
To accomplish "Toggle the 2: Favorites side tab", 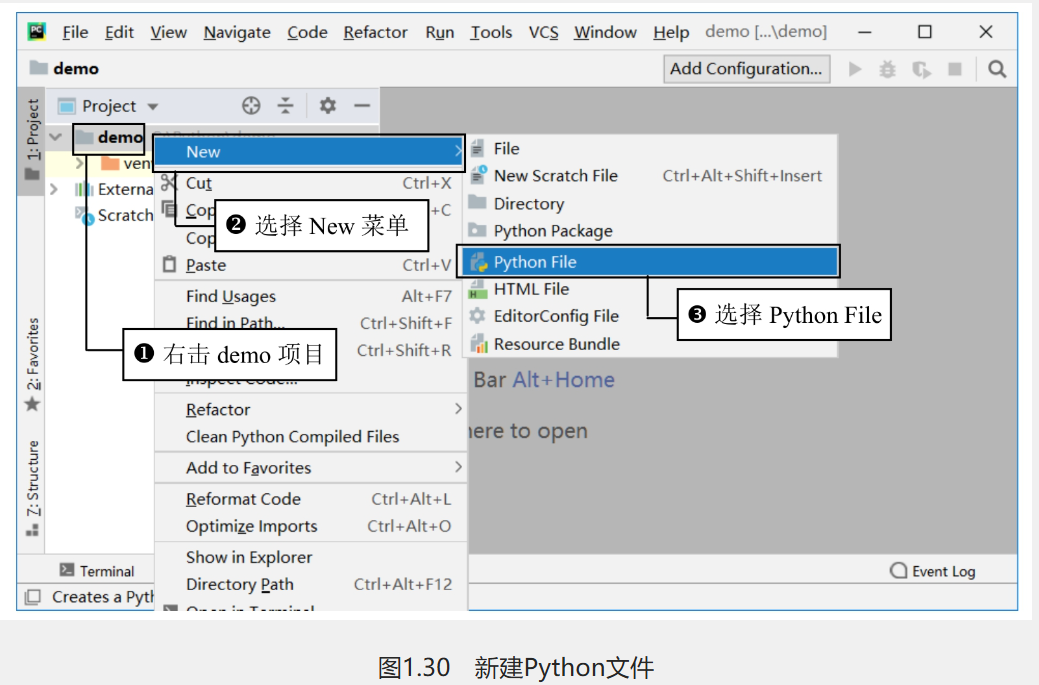I will [32, 364].
